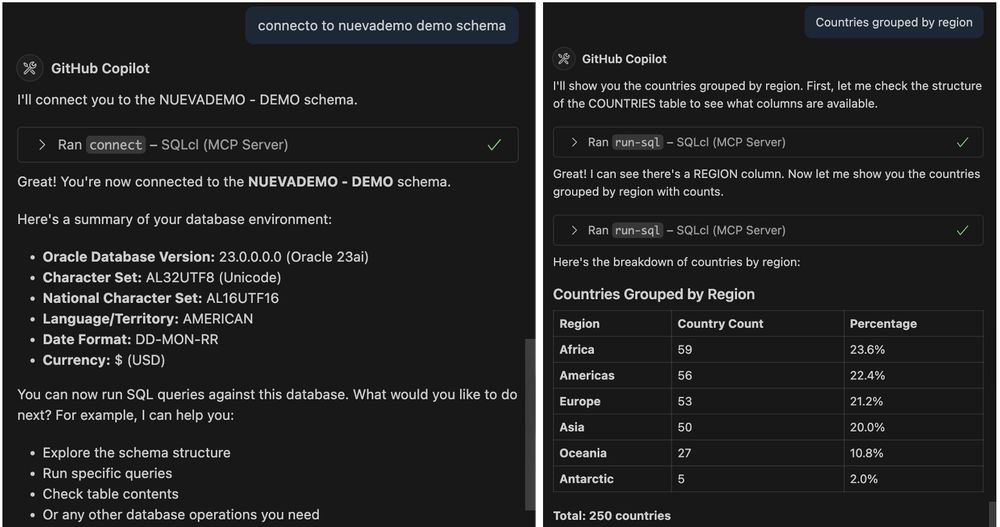Click the 'Currency: $ (USD)' bullet

click(104, 360)
